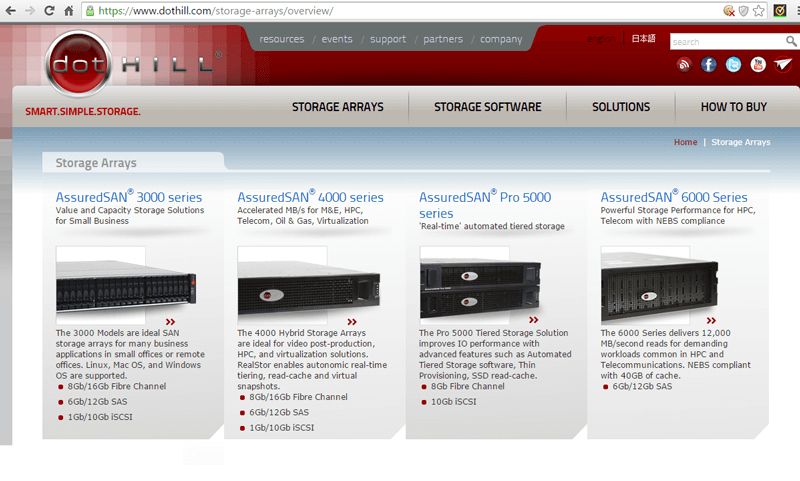Open the RSS feed icon

(x=684, y=64)
